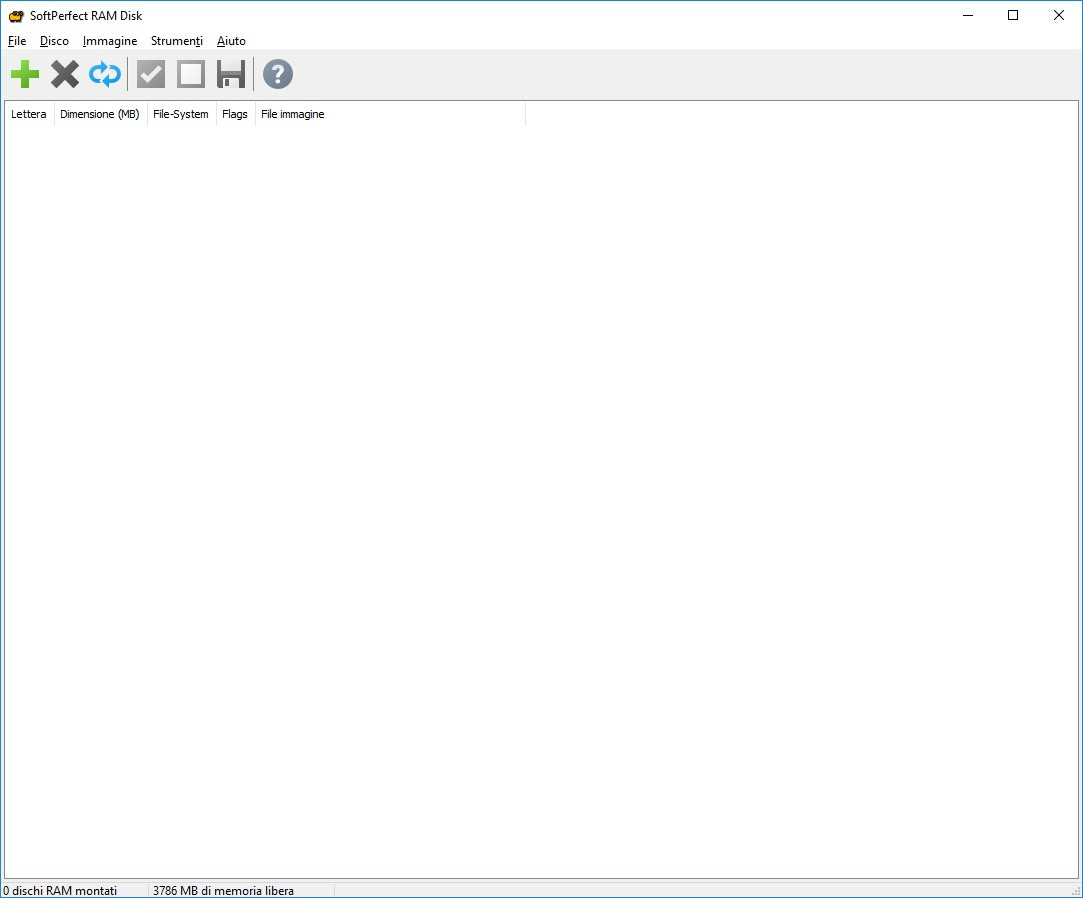Viewport: 1083px width, 898px height.
Task: Sort by the Flags column header
Action: click(x=235, y=114)
